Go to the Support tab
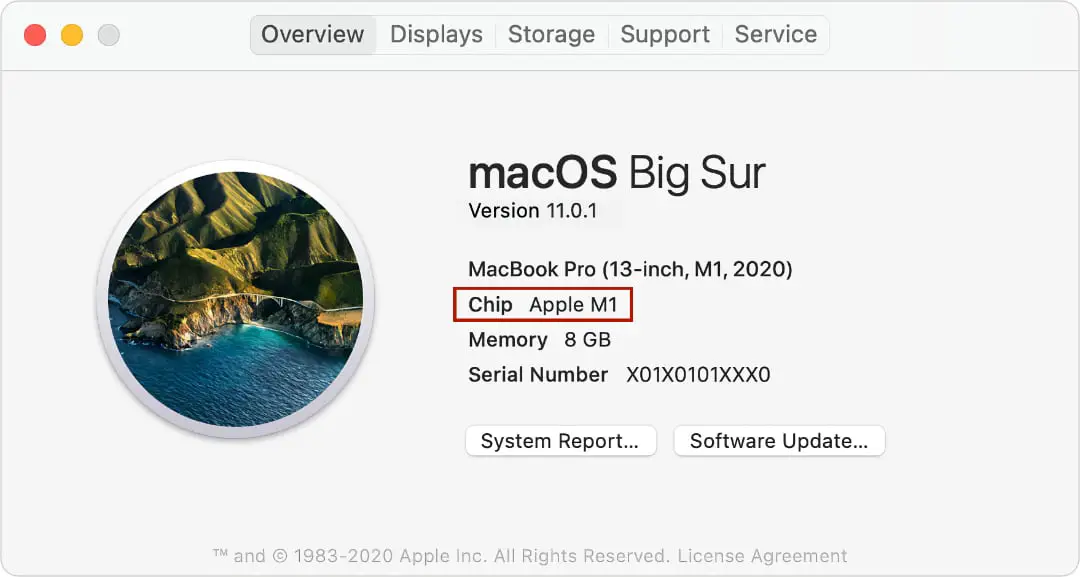The width and height of the screenshot is (1080, 577). [x=665, y=34]
